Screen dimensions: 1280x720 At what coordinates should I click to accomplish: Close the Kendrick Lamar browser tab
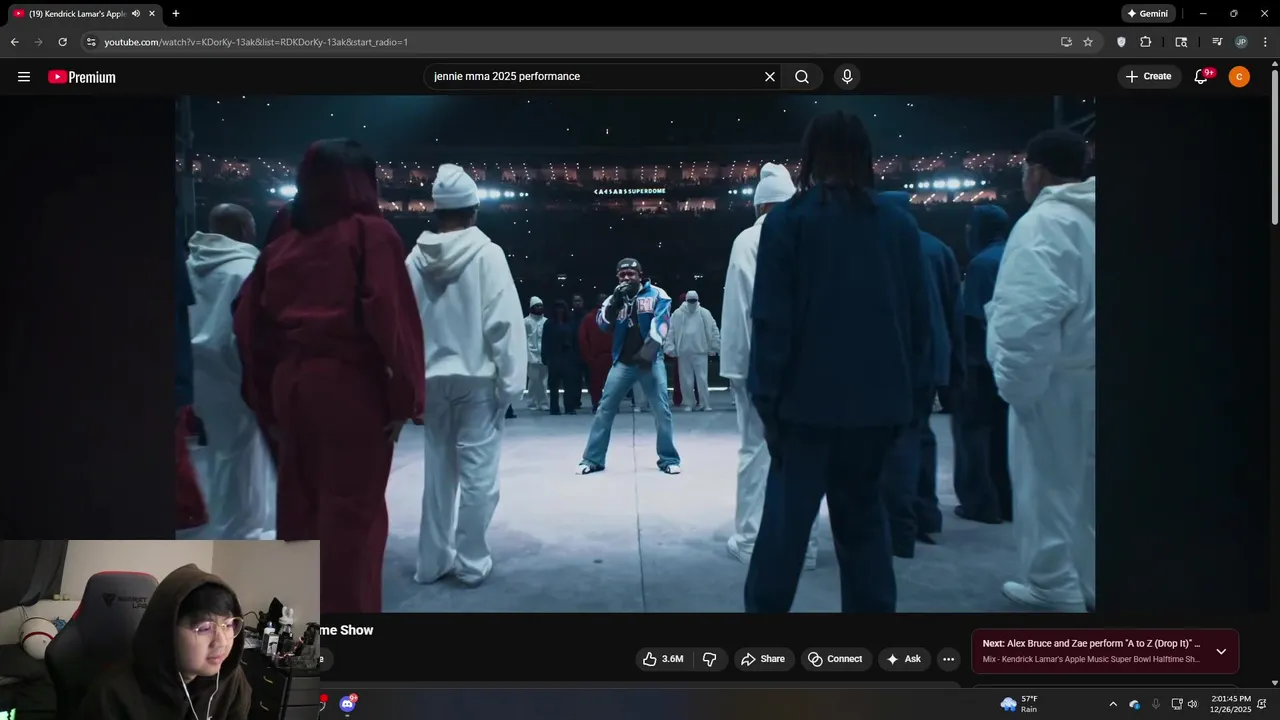(x=152, y=14)
